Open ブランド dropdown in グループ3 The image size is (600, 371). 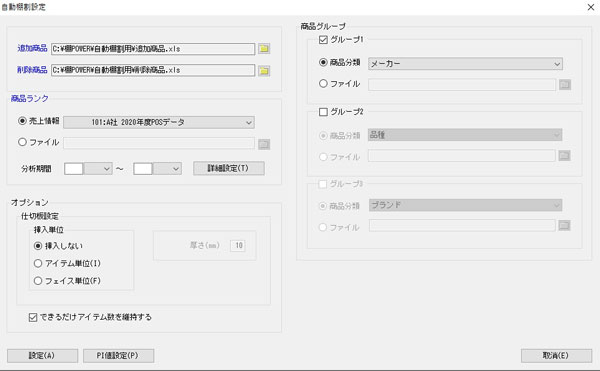(x=465, y=205)
